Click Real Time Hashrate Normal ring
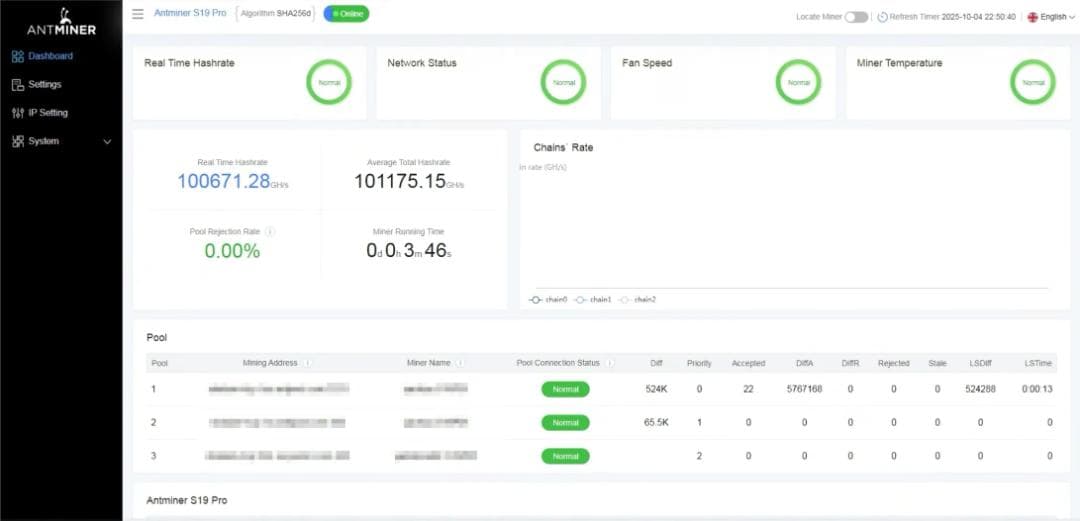Screen dimensions: 1080x521 tap(329, 82)
